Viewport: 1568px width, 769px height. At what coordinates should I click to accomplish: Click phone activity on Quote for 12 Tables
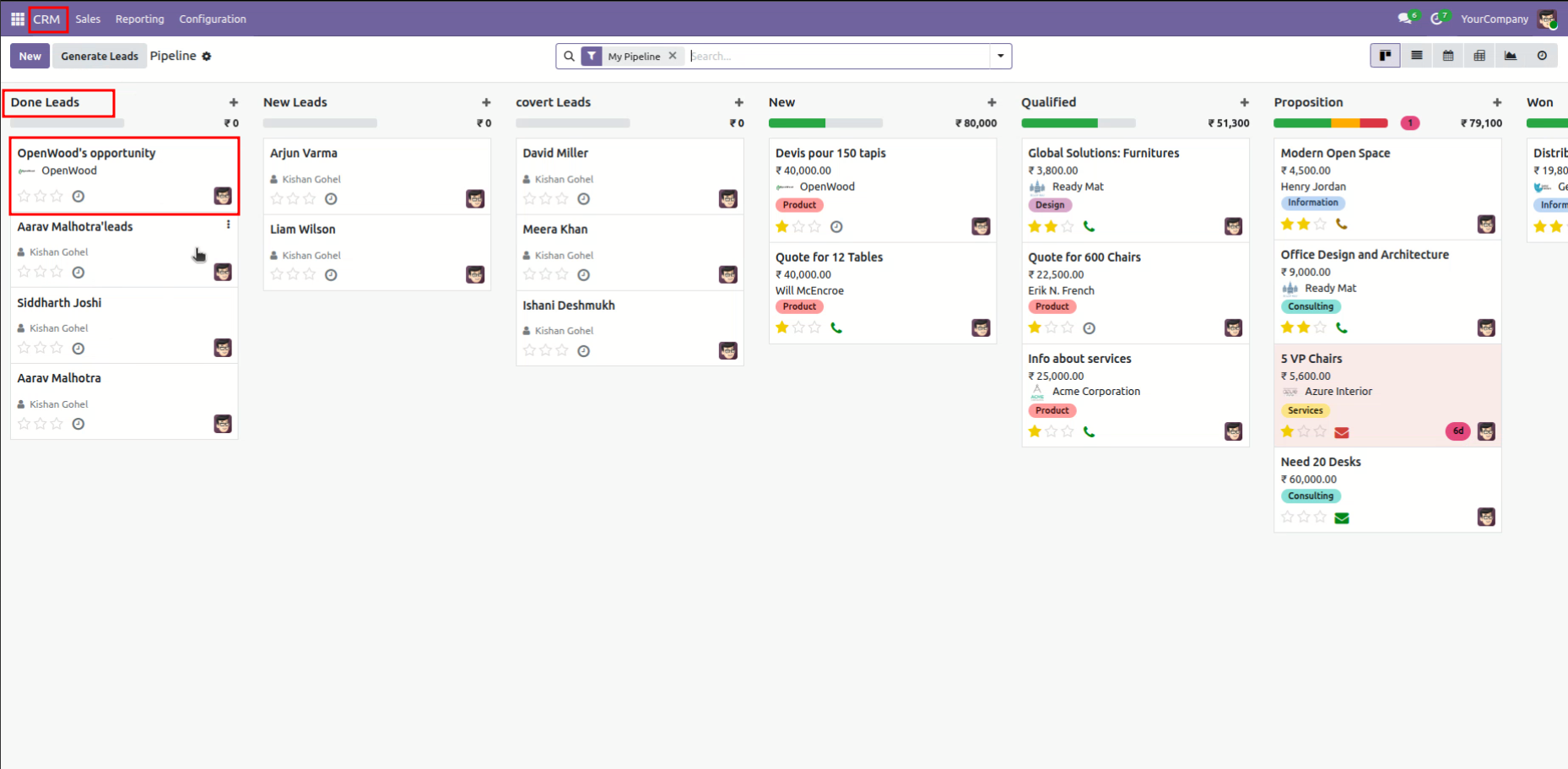836,328
